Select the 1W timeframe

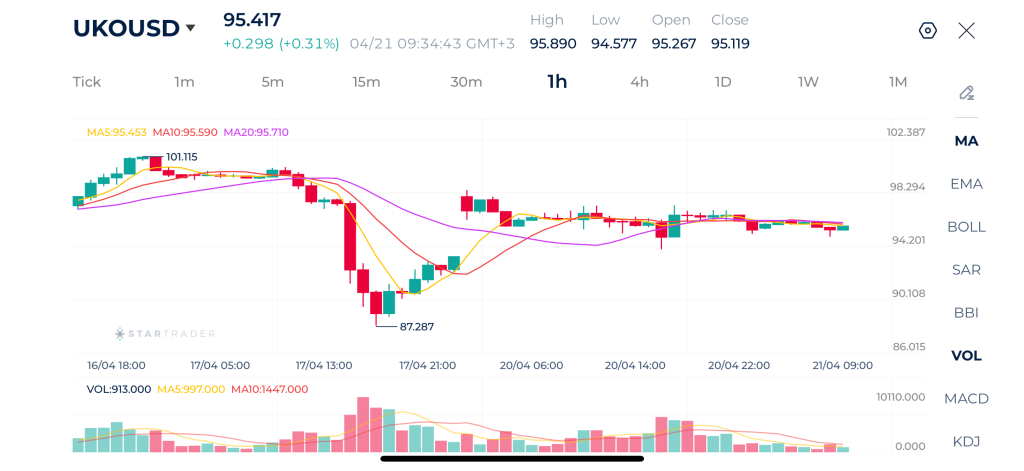[x=808, y=82]
